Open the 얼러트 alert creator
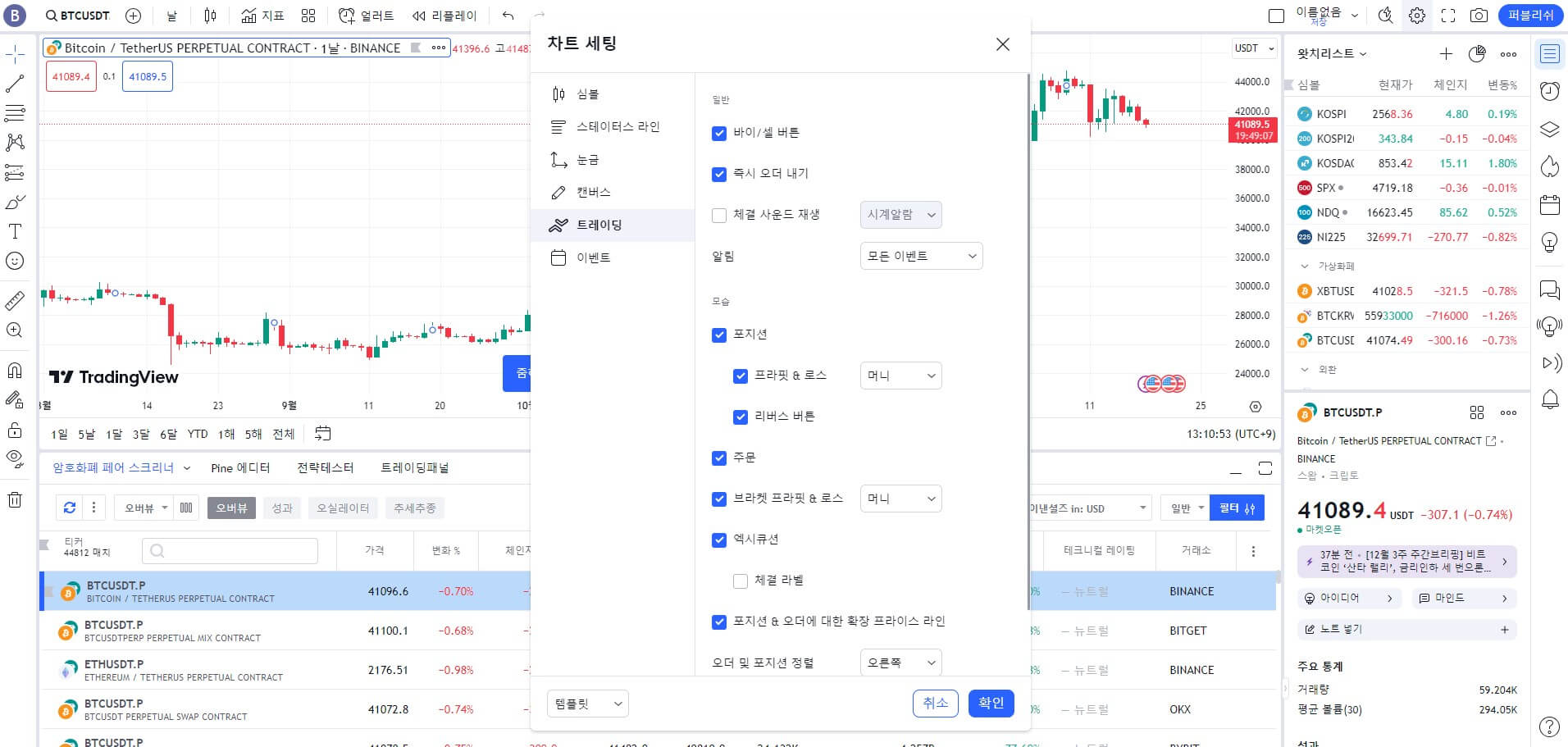The height and width of the screenshot is (747, 1568). pyautogui.click(x=367, y=16)
